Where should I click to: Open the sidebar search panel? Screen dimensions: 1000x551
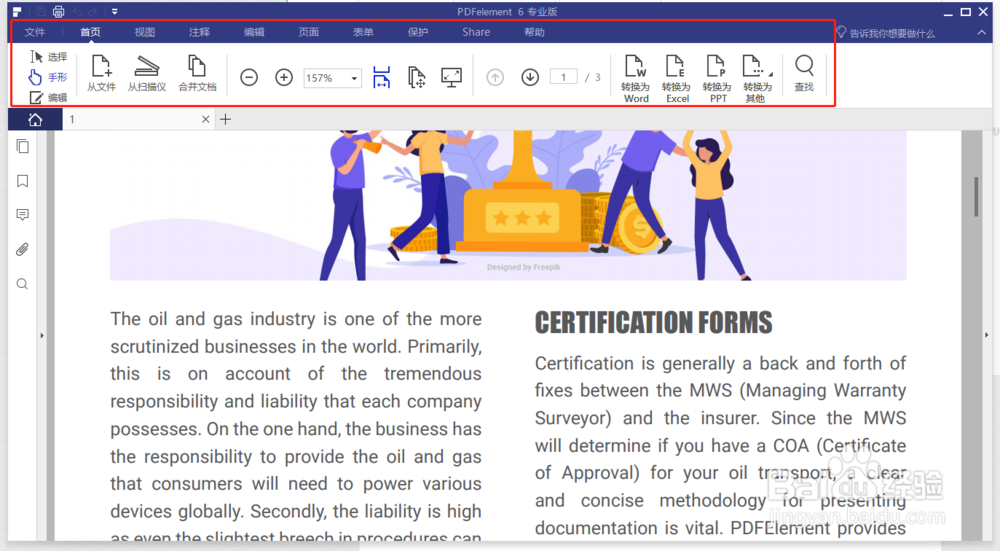tap(22, 284)
